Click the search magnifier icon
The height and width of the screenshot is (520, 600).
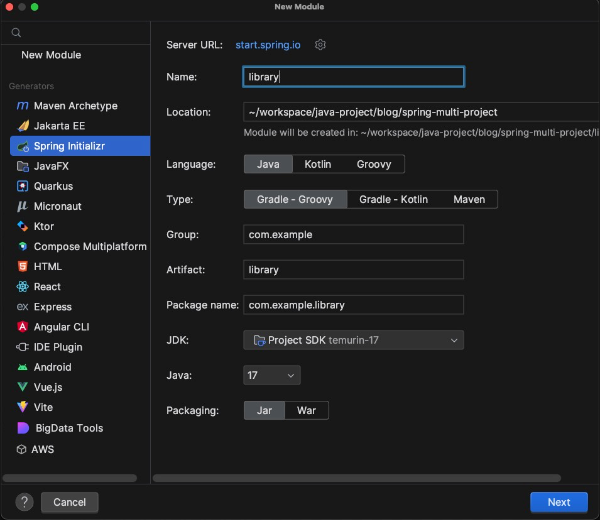[16, 33]
